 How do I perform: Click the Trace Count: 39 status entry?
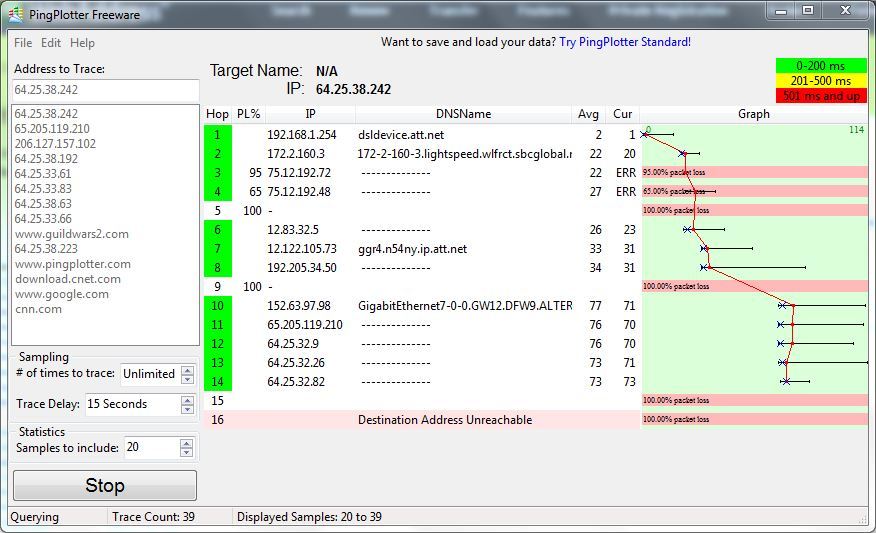[153, 517]
